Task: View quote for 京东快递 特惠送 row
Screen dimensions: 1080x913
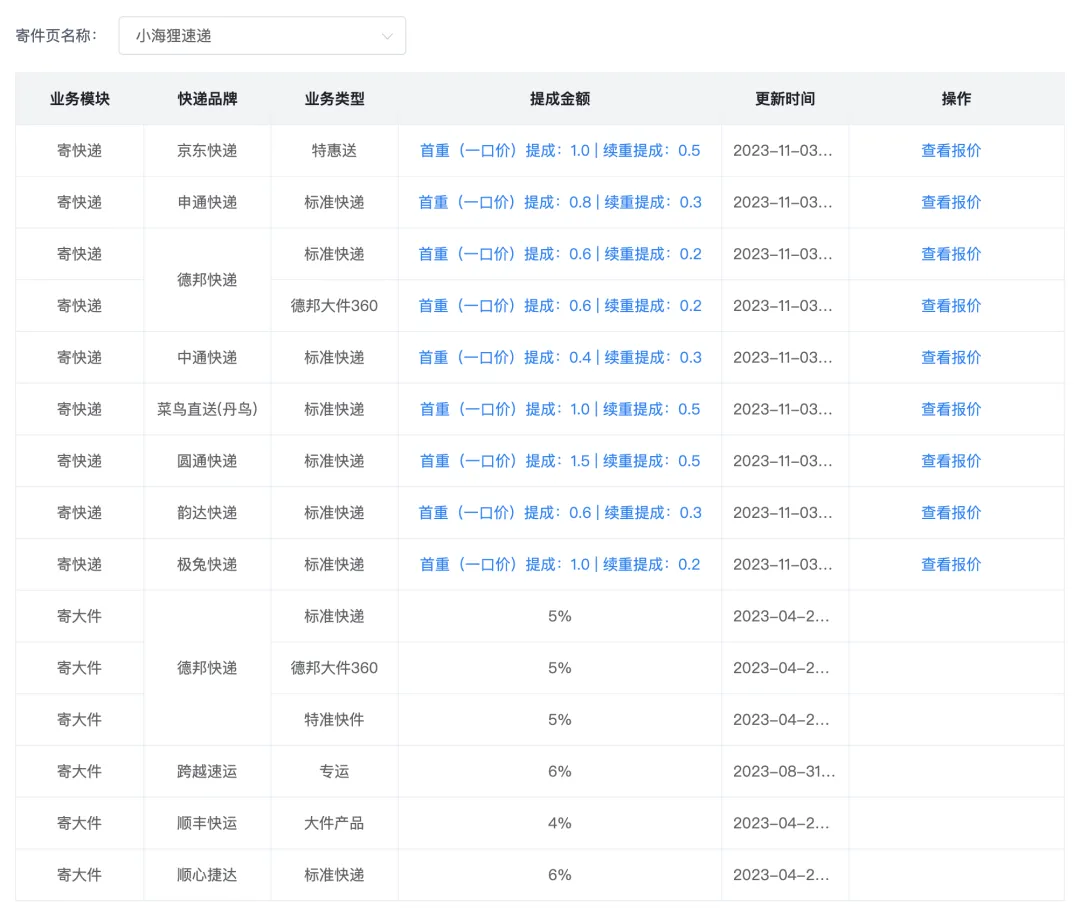Action: (x=951, y=151)
